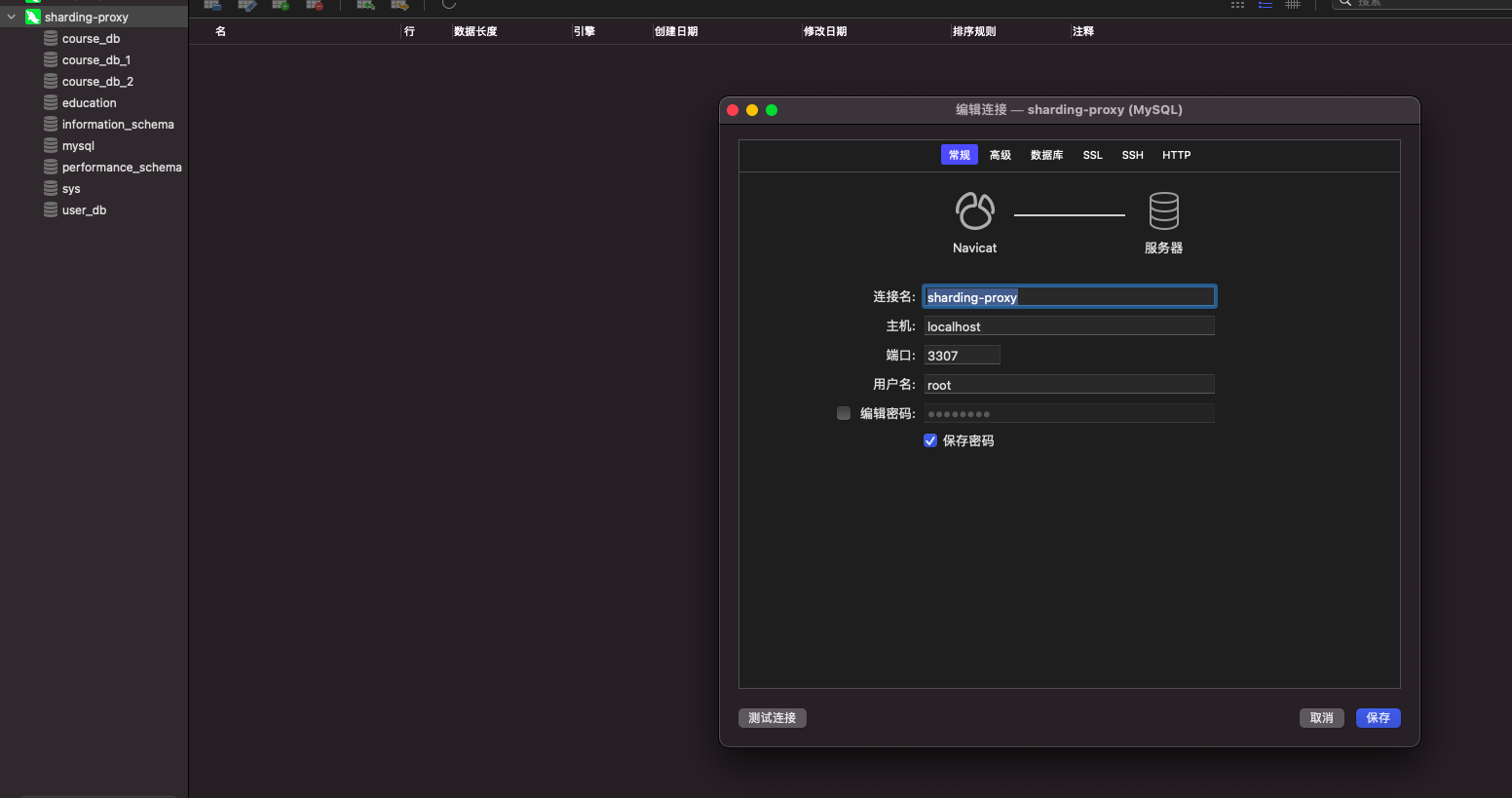Enable the 编辑密码 checkbox
The width and height of the screenshot is (1512, 798).
(x=844, y=413)
